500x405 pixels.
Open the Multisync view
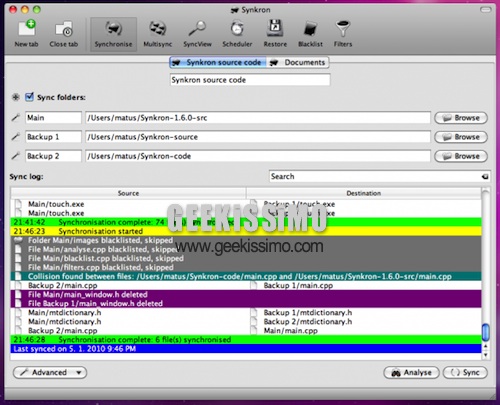pyautogui.click(x=158, y=33)
